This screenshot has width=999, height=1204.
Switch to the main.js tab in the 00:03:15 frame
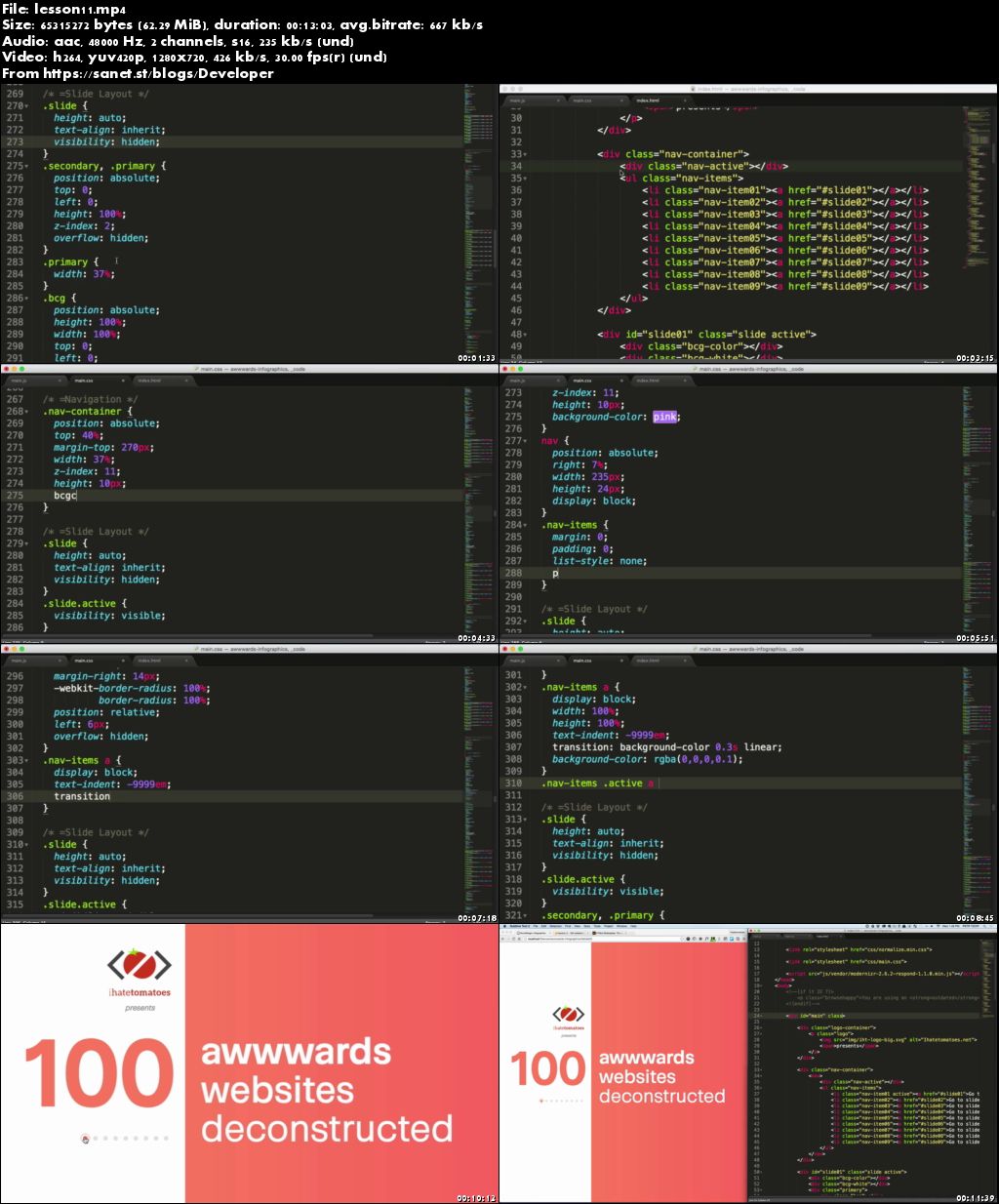532,100
